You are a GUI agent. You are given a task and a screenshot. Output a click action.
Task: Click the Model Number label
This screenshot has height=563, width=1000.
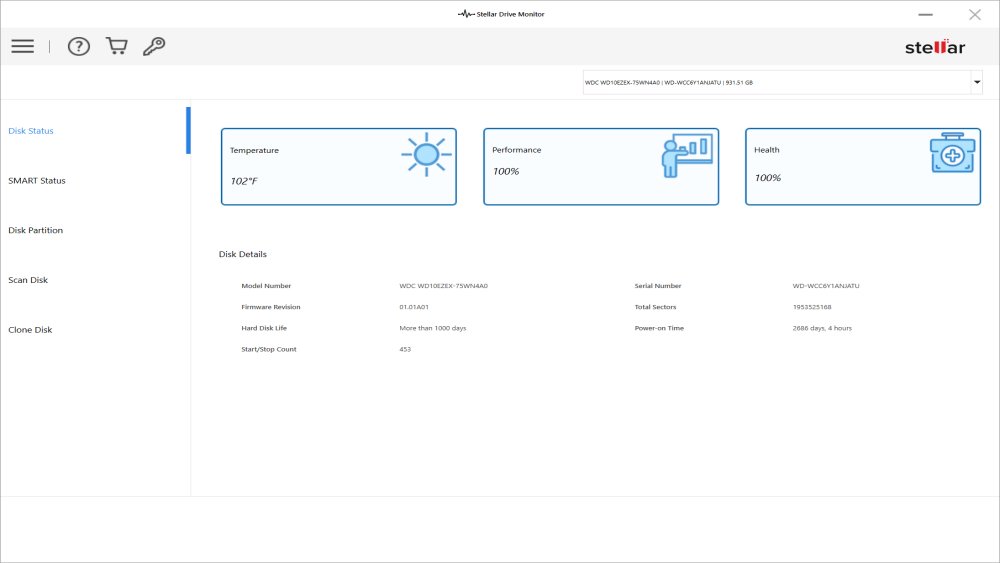pos(266,286)
